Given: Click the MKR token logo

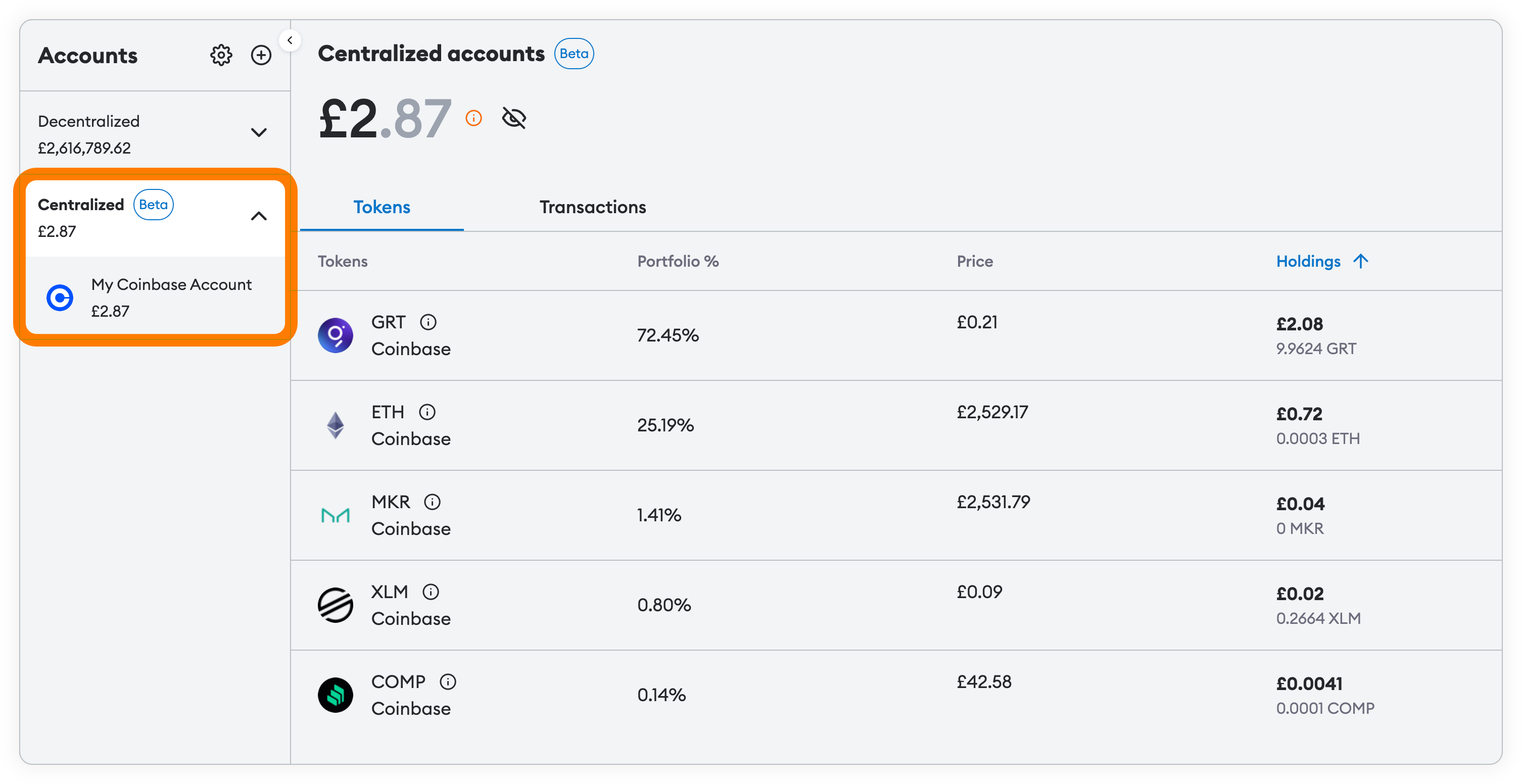Looking at the screenshot, I should [x=335, y=515].
